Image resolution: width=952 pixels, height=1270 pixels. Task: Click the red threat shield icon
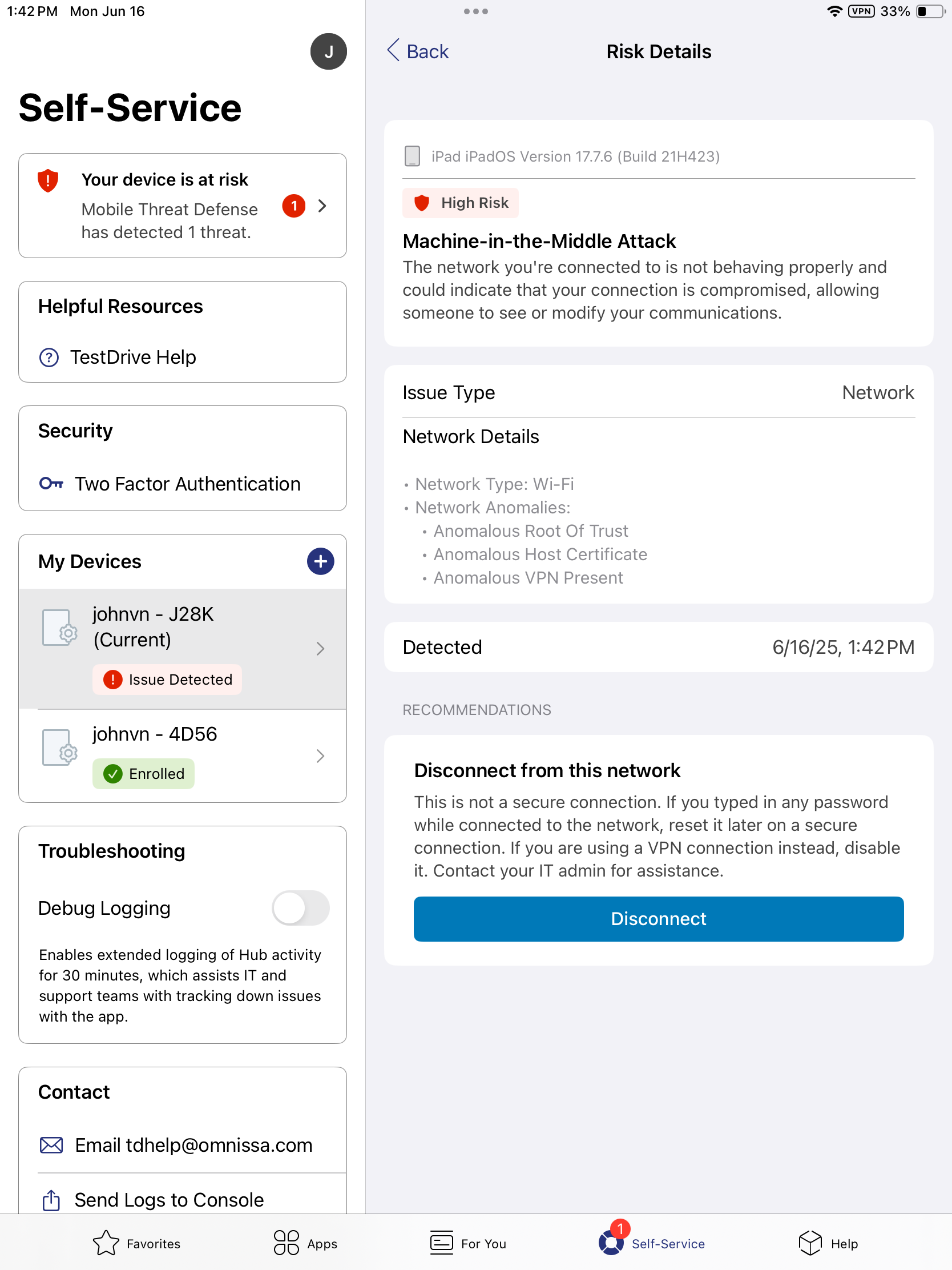click(48, 181)
